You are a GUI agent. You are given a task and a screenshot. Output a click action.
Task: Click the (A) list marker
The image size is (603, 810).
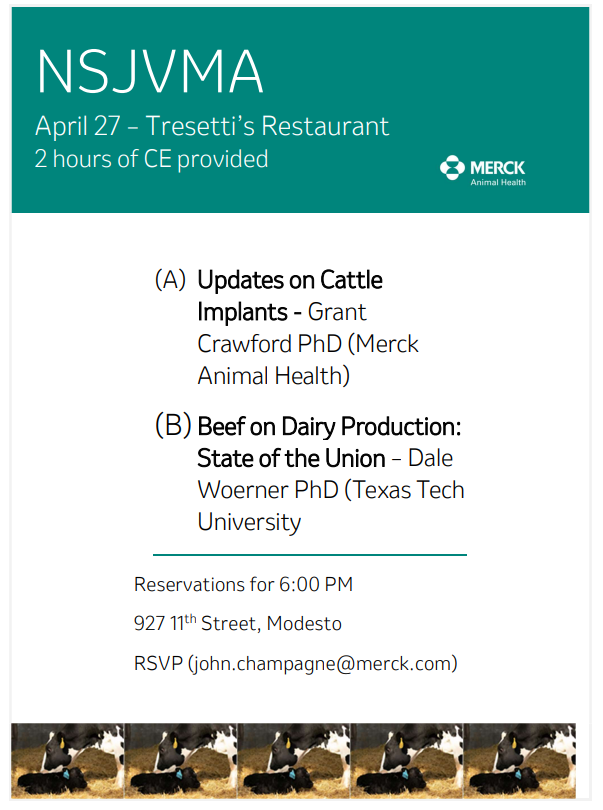170,280
